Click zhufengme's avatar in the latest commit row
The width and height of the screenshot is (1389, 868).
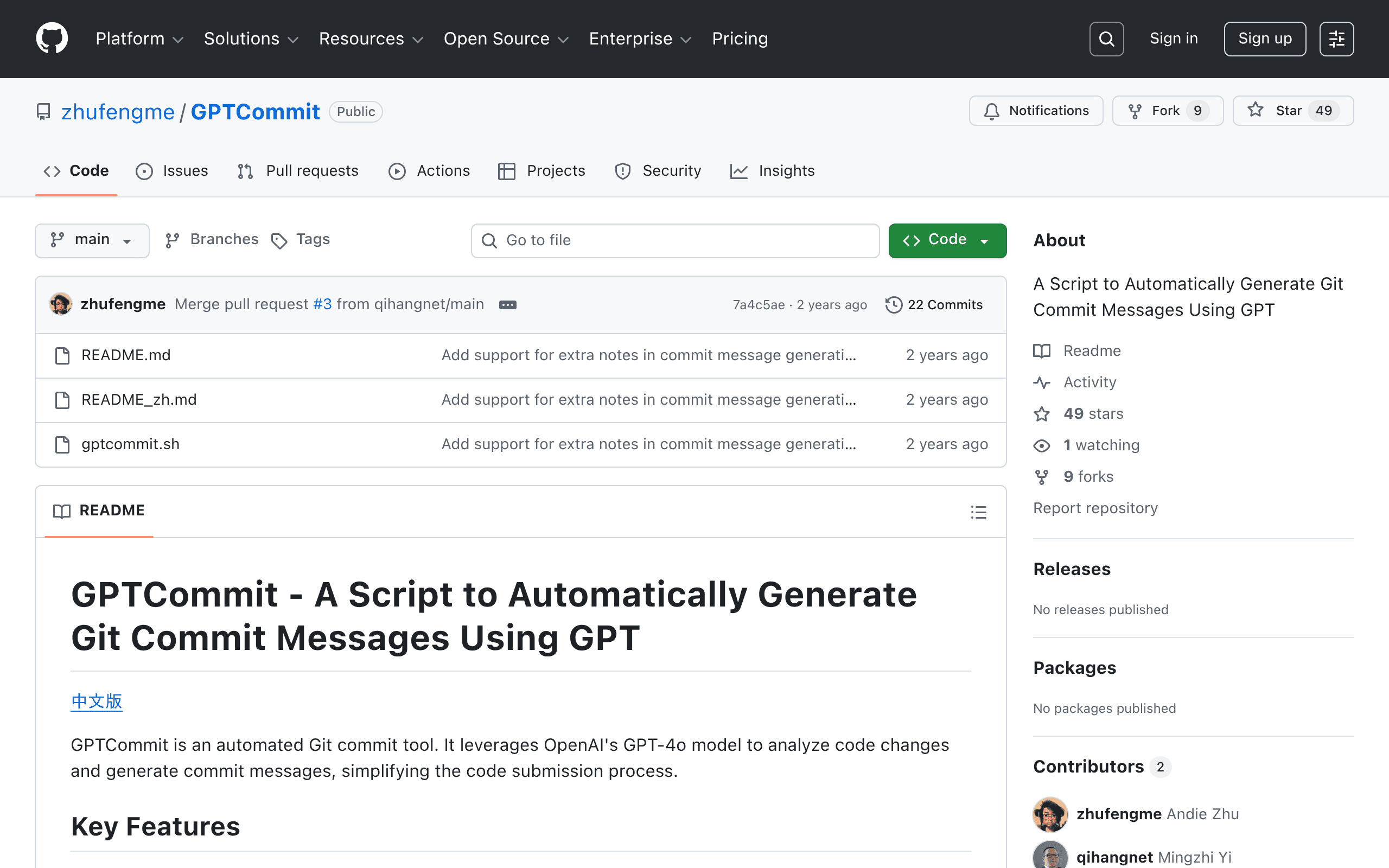[60, 304]
